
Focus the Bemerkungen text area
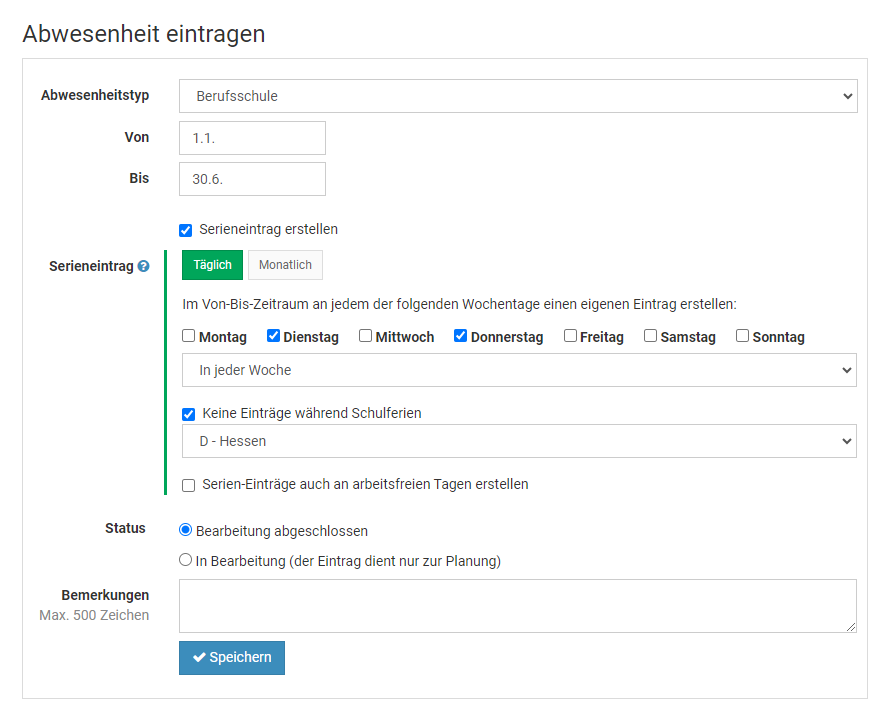pyautogui.click(x=518, y=606)
